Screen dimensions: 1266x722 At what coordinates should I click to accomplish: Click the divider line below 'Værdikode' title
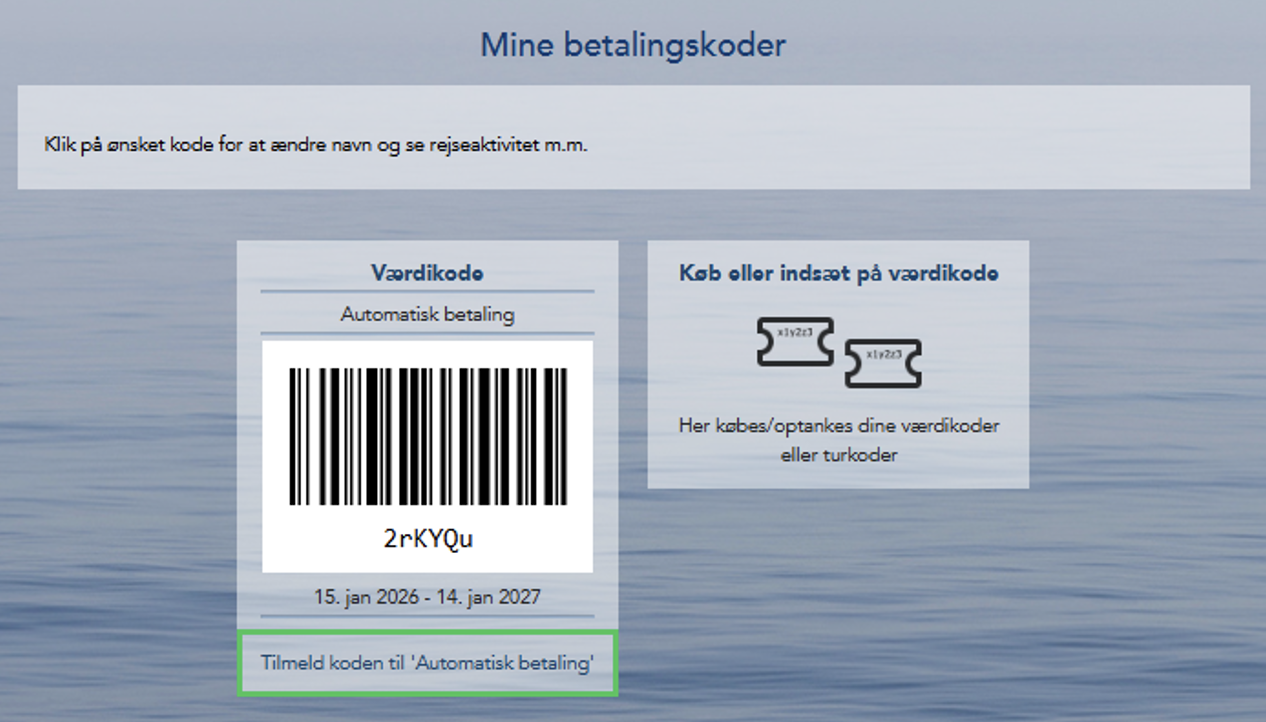427,292
